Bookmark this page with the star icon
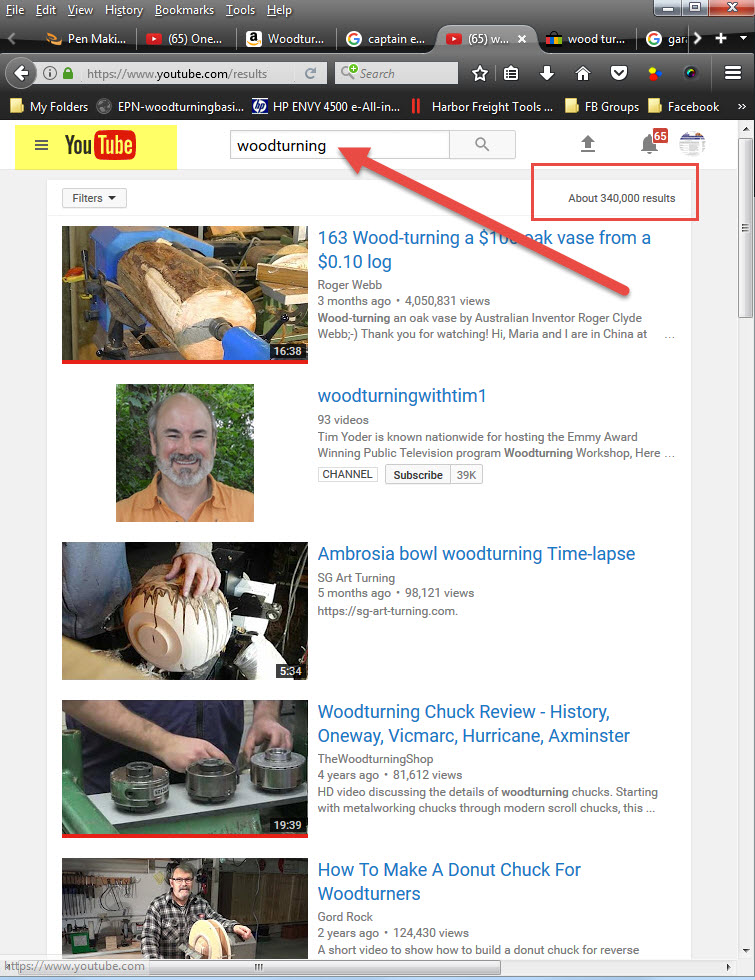 tap(479, 74)
